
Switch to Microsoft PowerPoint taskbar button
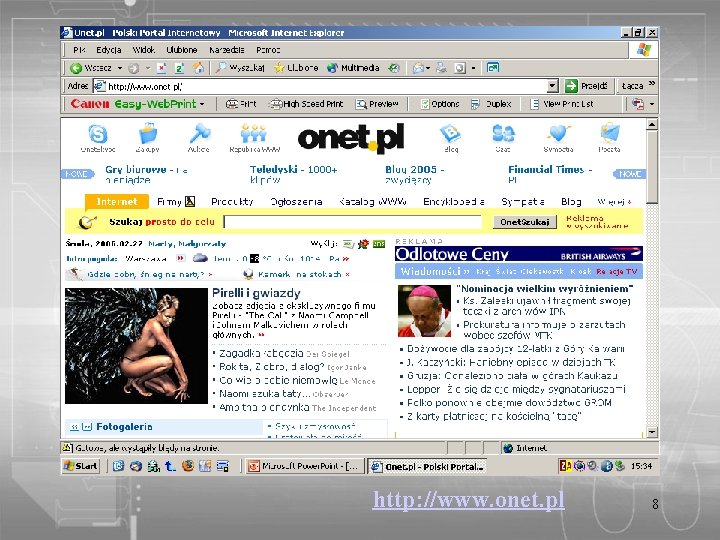305,467
